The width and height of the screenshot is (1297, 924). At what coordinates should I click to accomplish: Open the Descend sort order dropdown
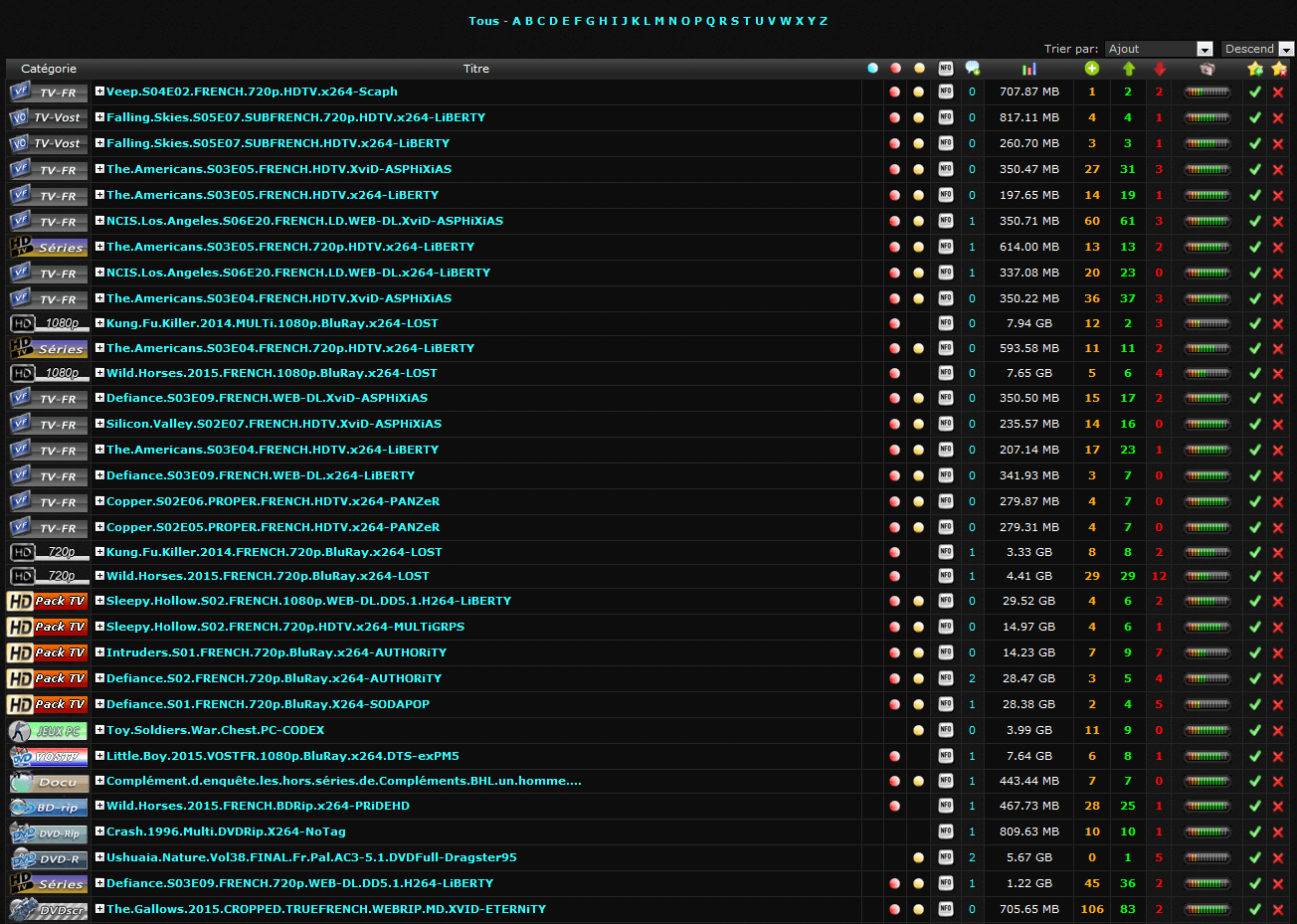coord(1257,49)
